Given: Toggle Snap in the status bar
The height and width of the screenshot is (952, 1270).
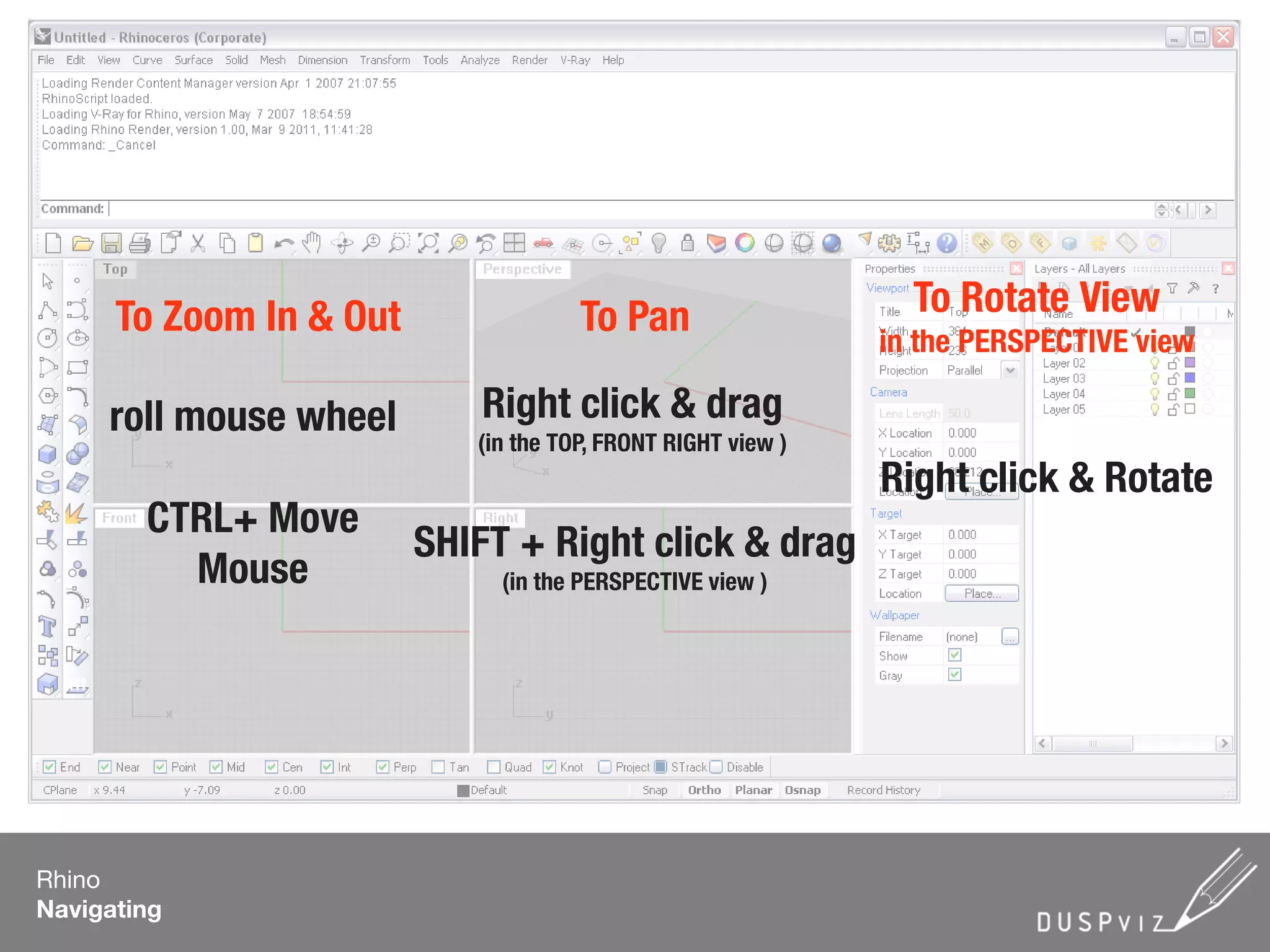Looking at the screenshot, I should pyautogui.click(x=655, y=790).
